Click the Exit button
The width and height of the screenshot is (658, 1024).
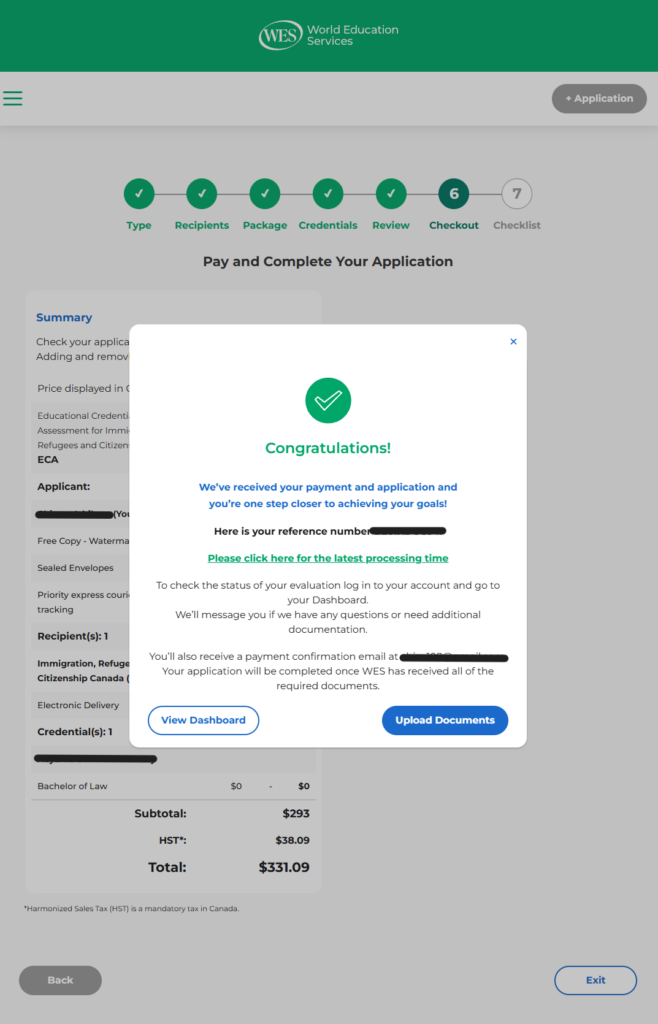coord(595,980)
